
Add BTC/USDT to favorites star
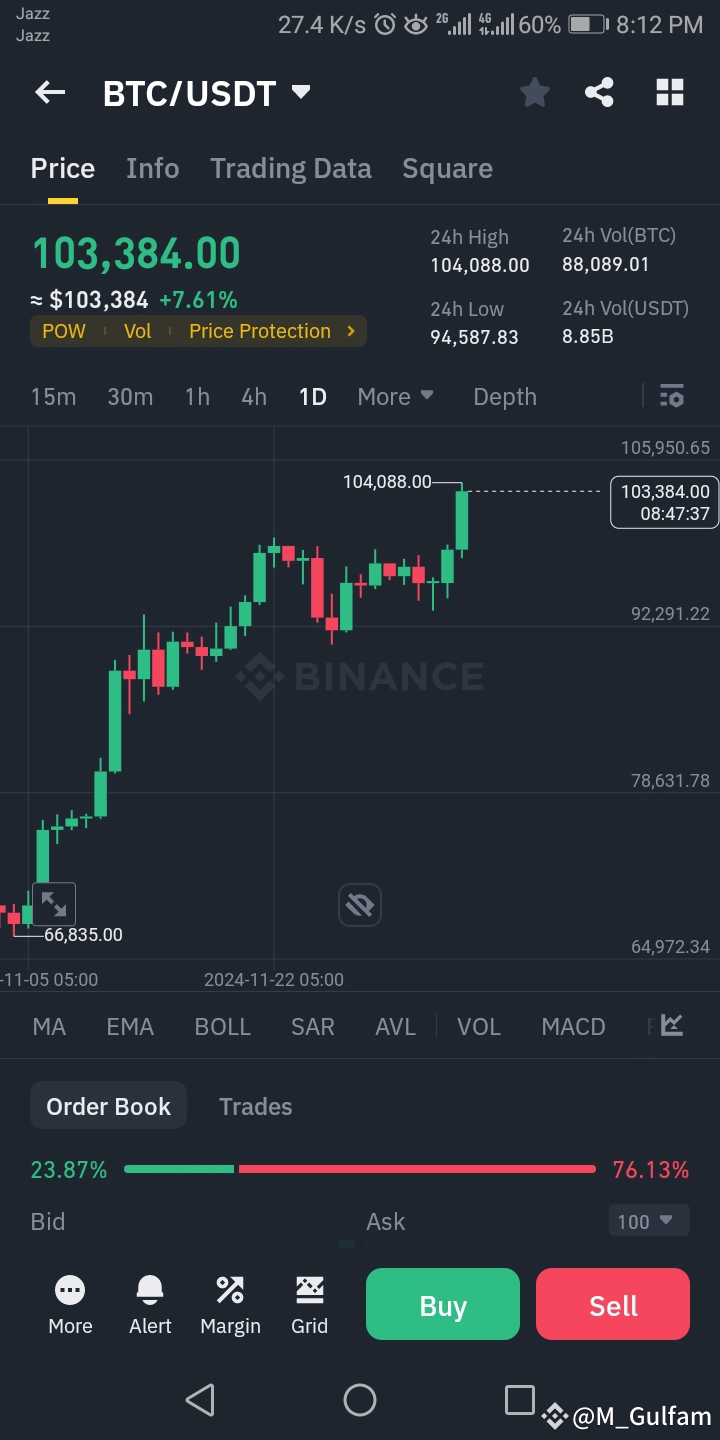pyautogui.click(x=535, y=93)
